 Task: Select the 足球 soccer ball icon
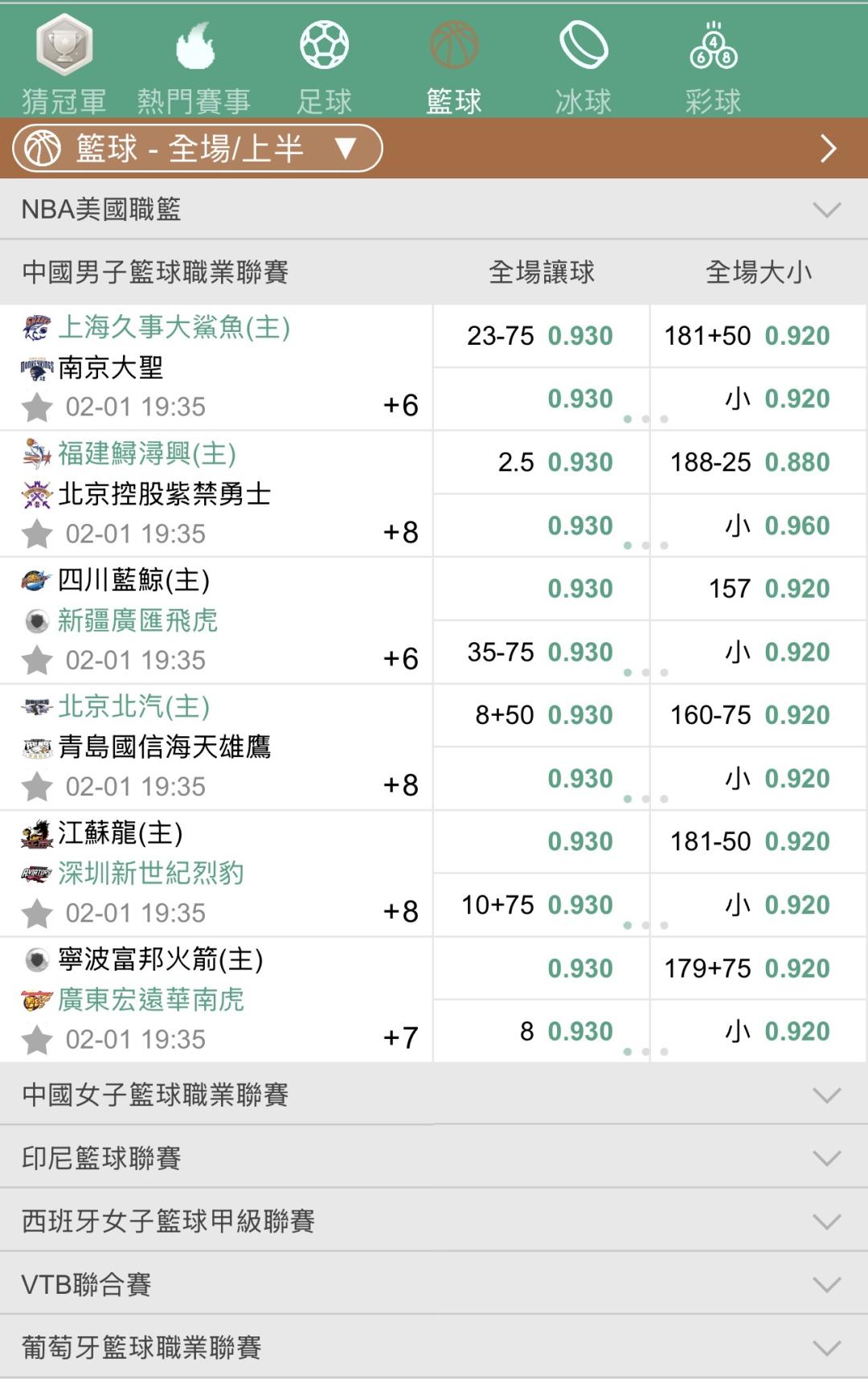click(325, 45)
